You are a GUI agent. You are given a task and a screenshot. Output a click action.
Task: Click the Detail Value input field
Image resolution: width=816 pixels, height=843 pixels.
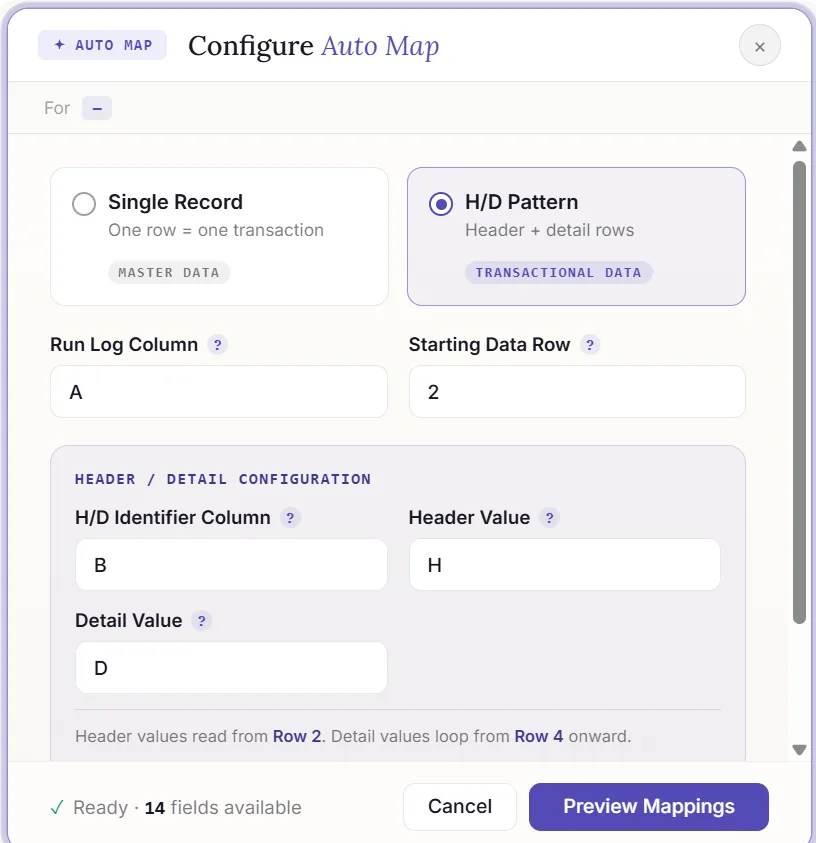[x=231, y=667]
